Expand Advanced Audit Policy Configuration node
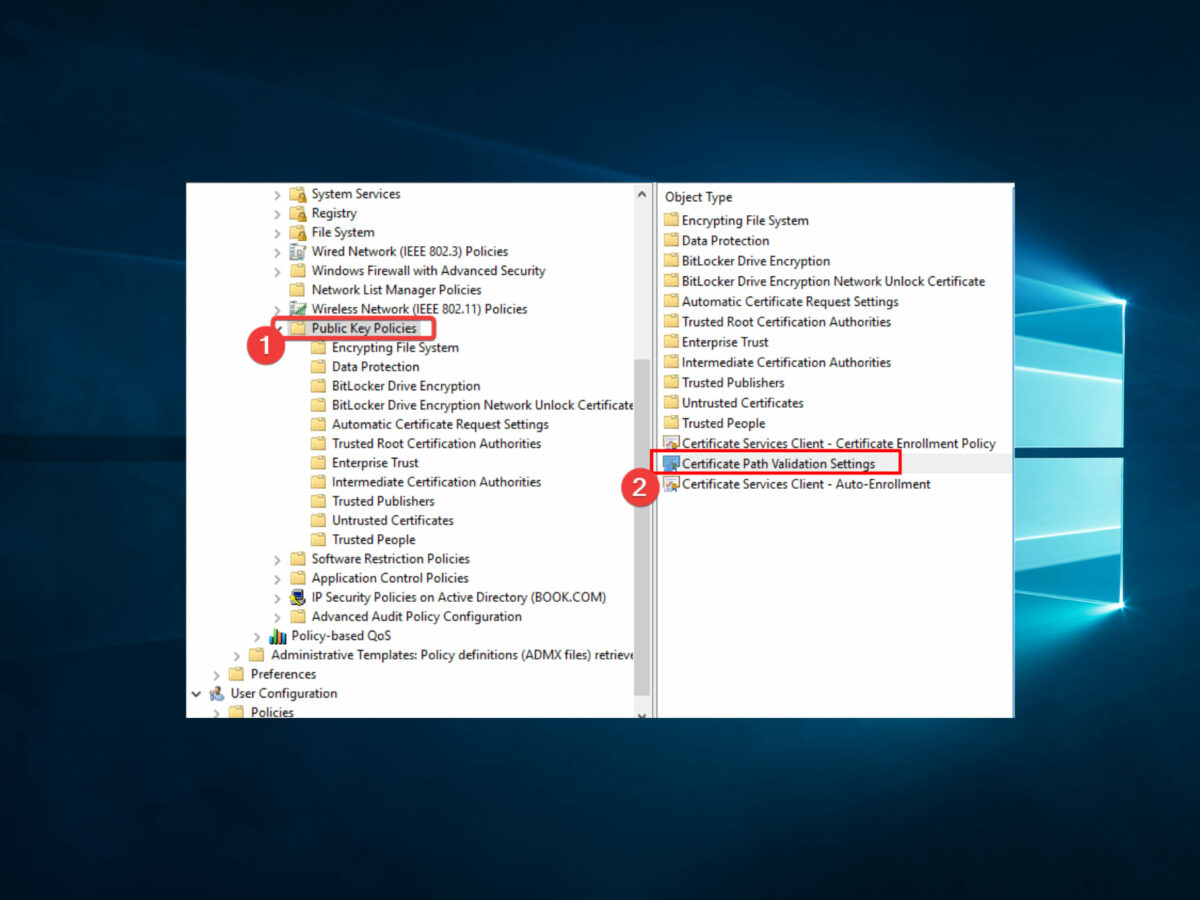1200x900 pixels. click(277, 617)
